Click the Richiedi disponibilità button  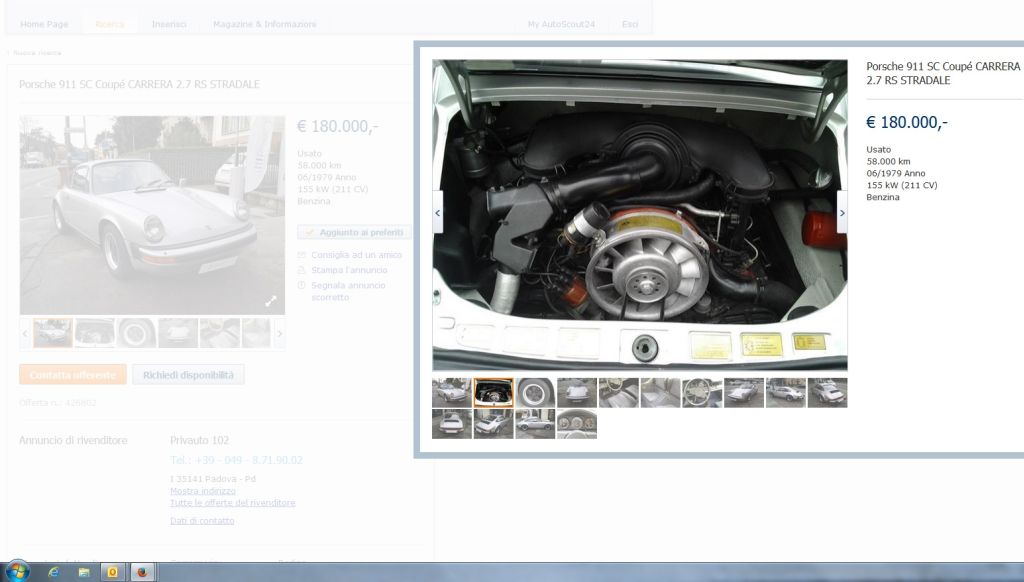[188, 375]
